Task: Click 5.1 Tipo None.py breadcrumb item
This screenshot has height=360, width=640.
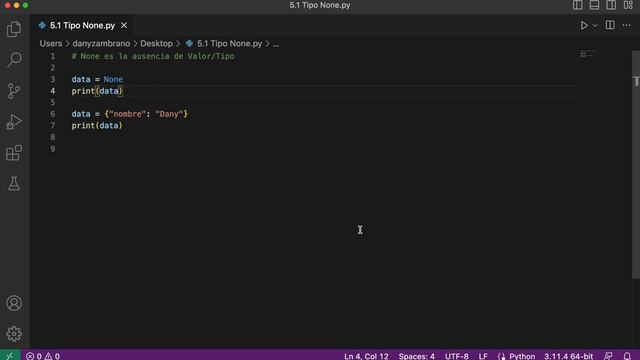Action: point(229,44)
